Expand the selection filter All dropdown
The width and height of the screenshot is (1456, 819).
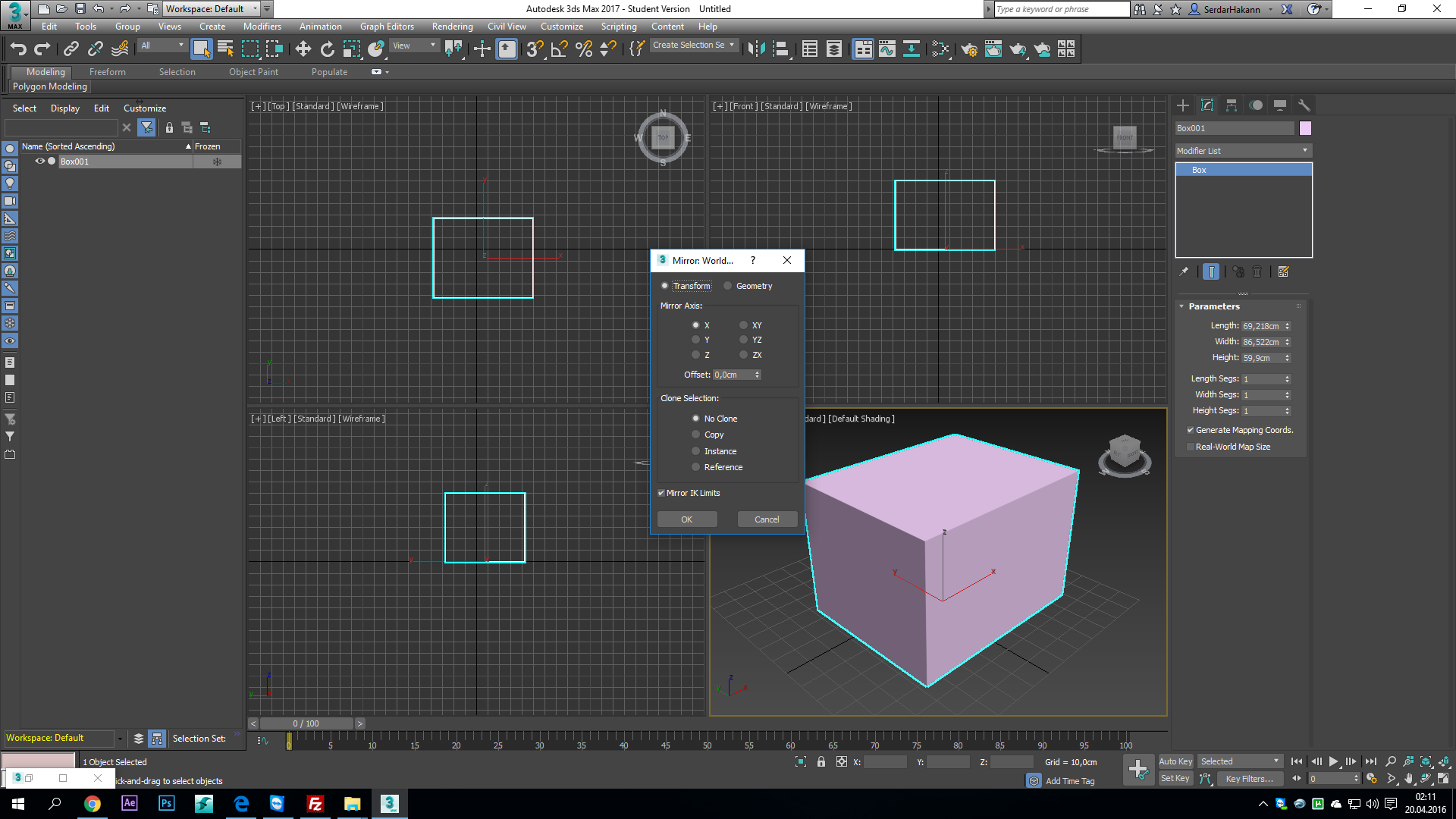coord(180,45)
